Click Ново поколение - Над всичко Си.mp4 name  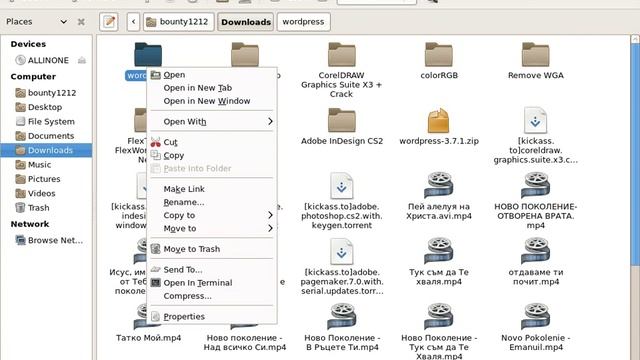[245, 342]
